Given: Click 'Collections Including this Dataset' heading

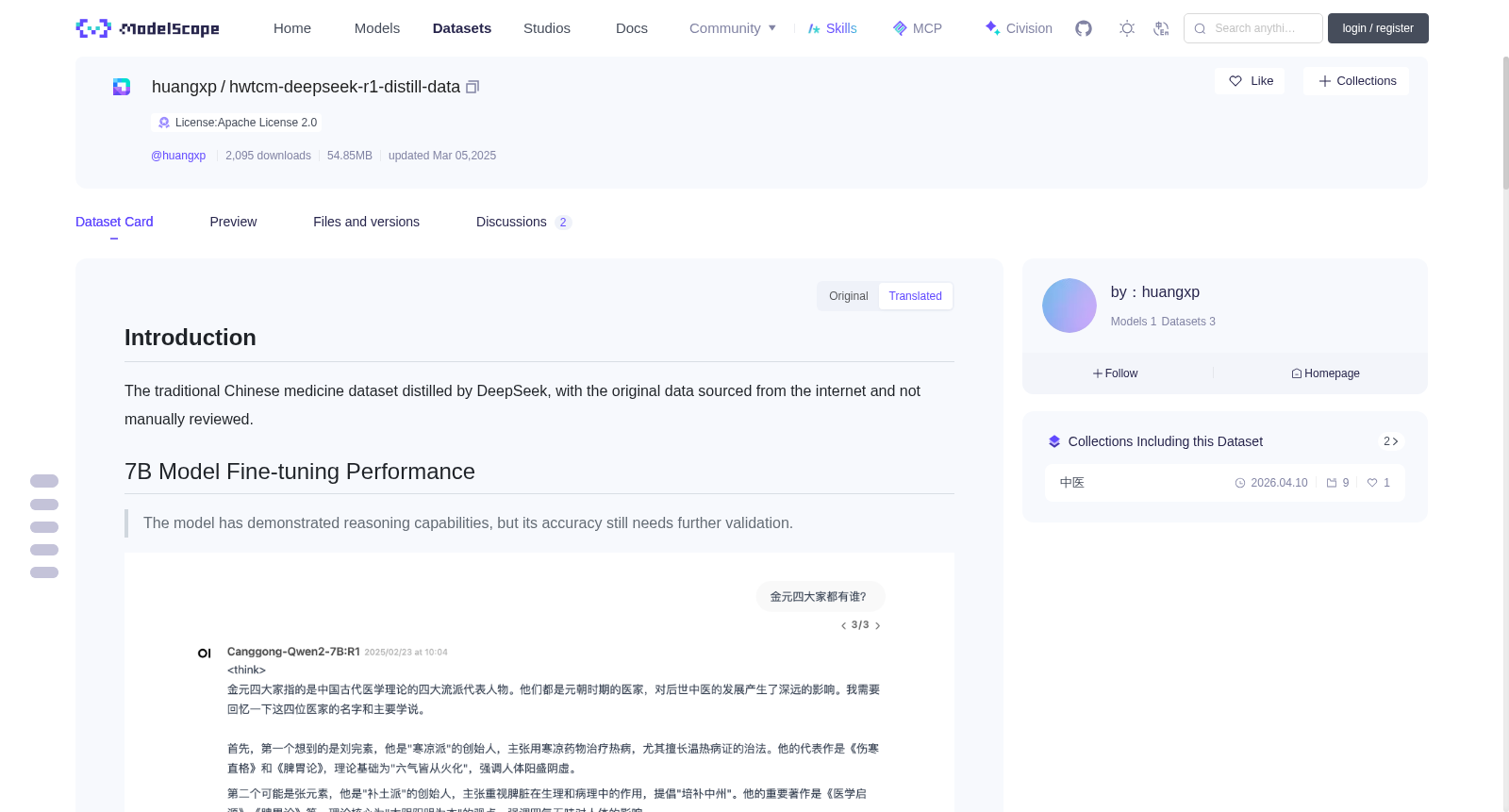Looking at the screenshot, I should pyautogui.click(x=1166, y=441).
